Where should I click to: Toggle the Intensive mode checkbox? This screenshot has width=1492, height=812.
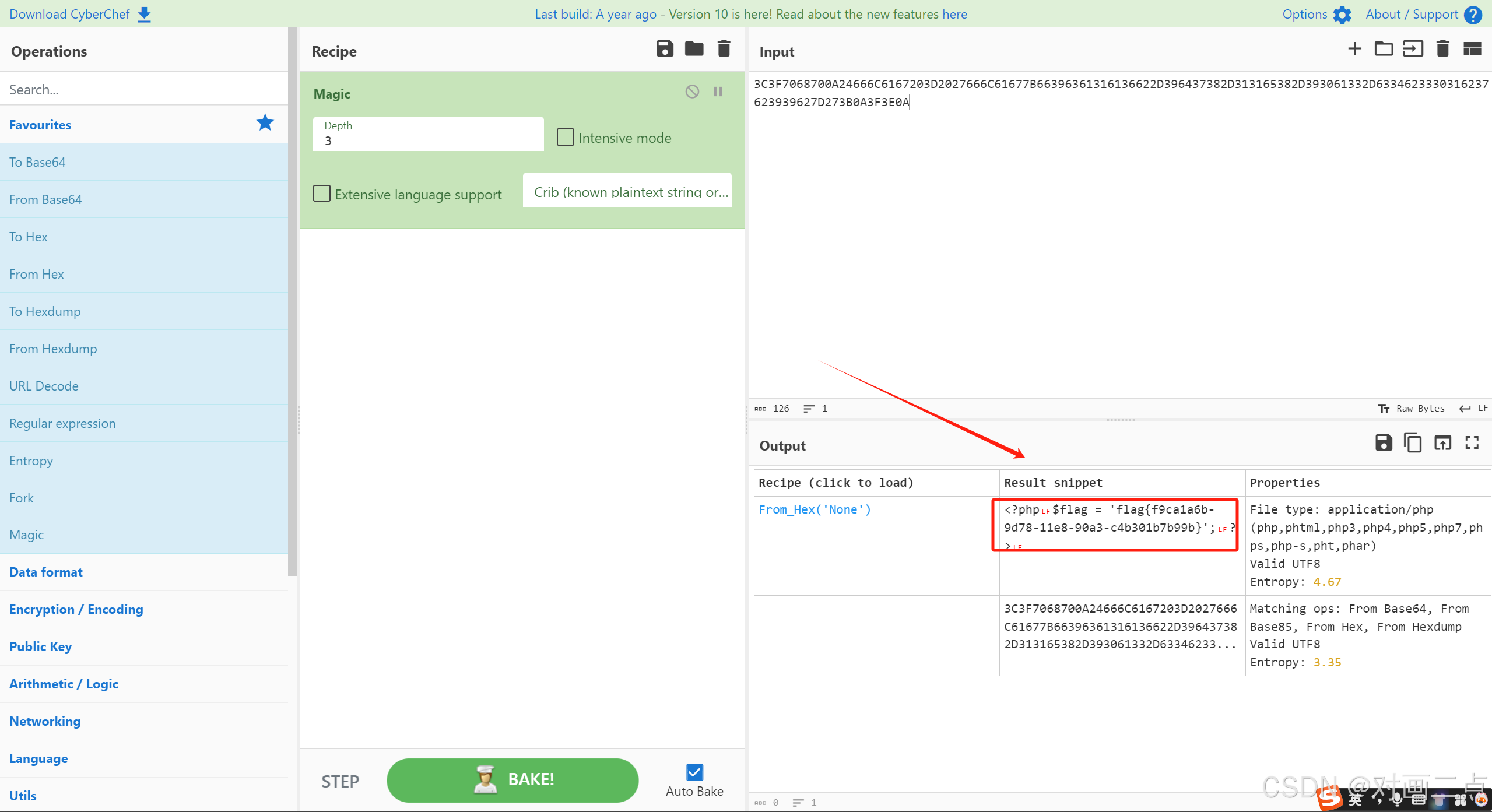pyautogui.click(x=566, y=138)
